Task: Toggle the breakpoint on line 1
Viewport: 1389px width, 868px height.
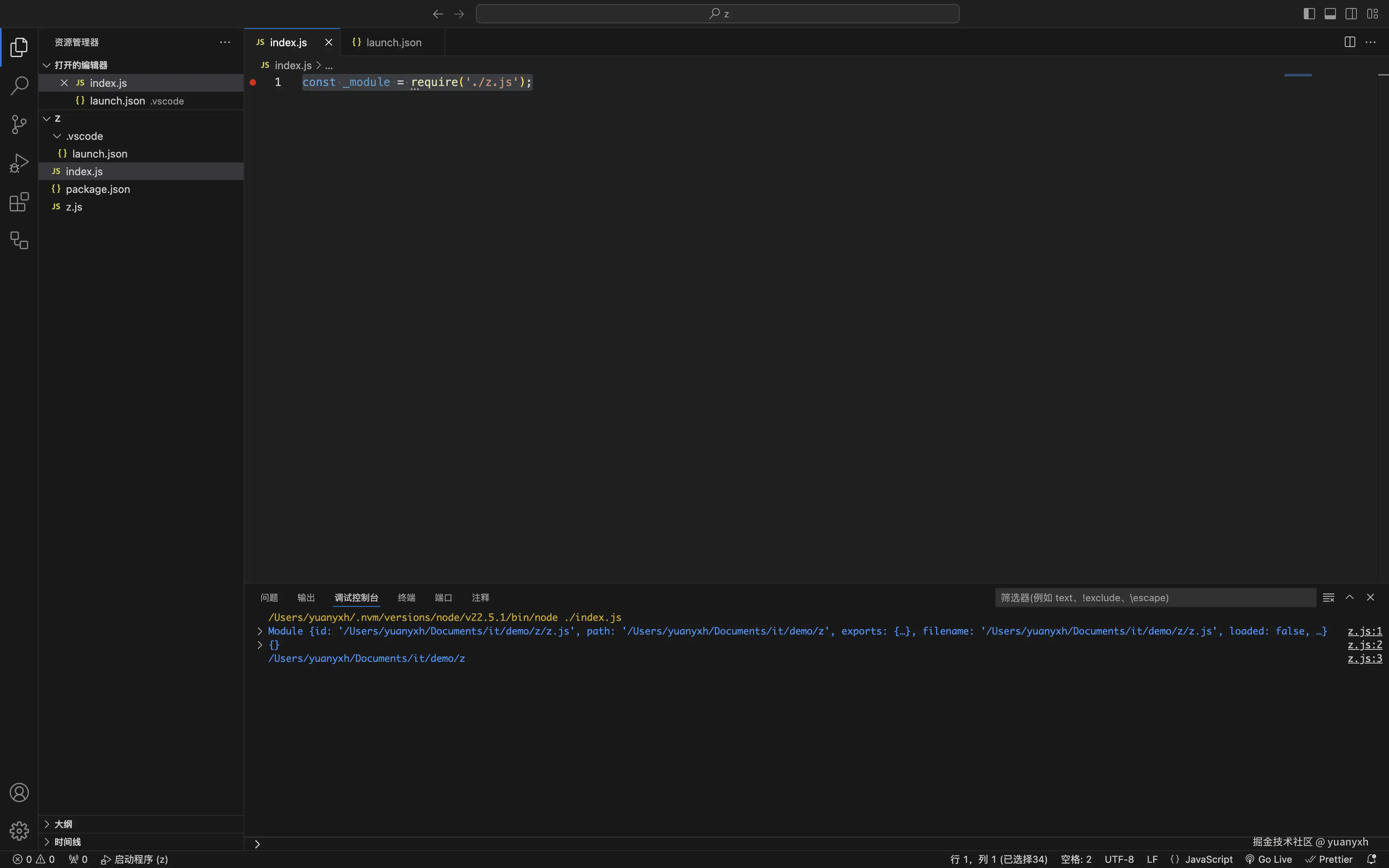Action: [x=253, y=82]
